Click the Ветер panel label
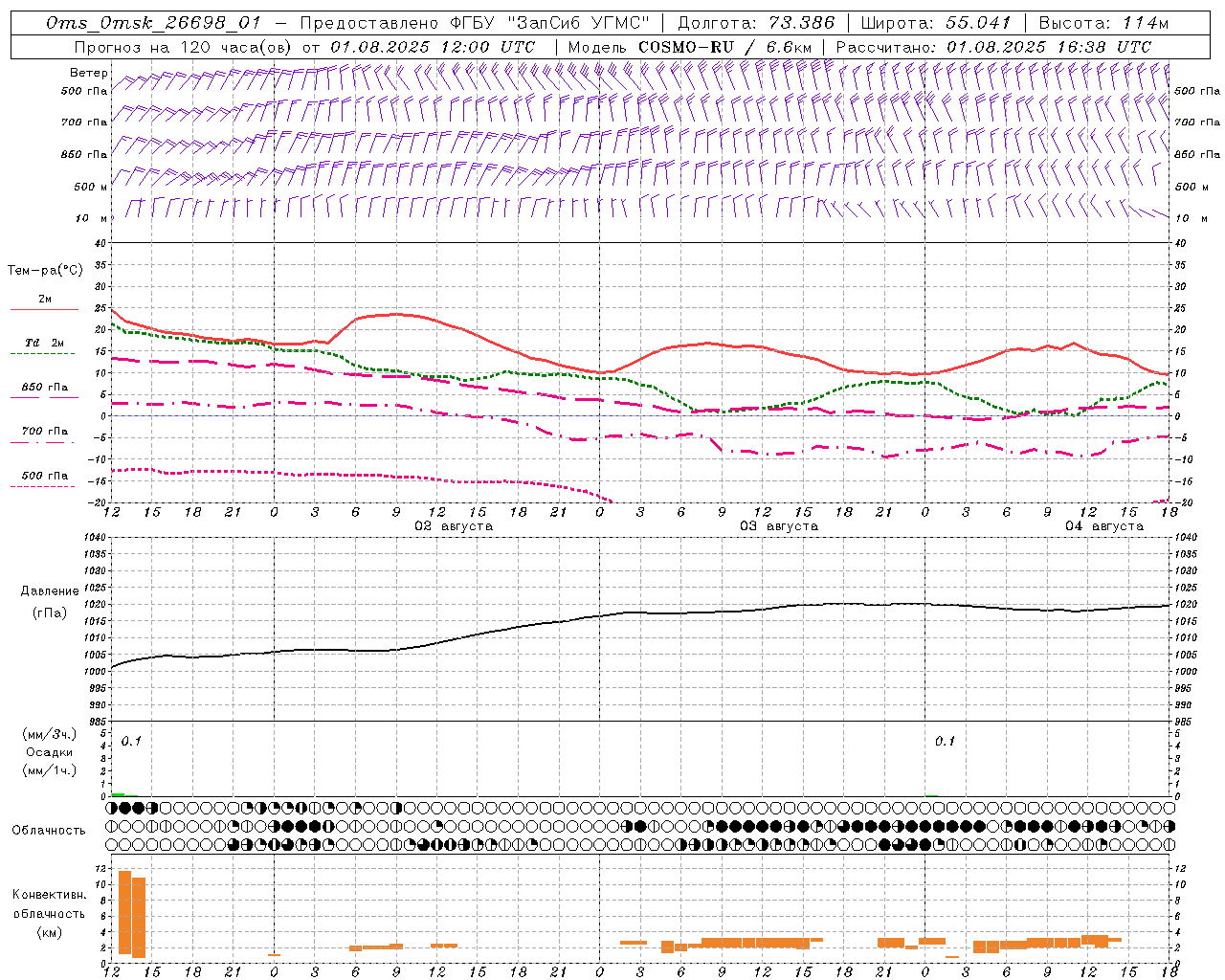This screenshot has height=980, width=1225. 89,73
